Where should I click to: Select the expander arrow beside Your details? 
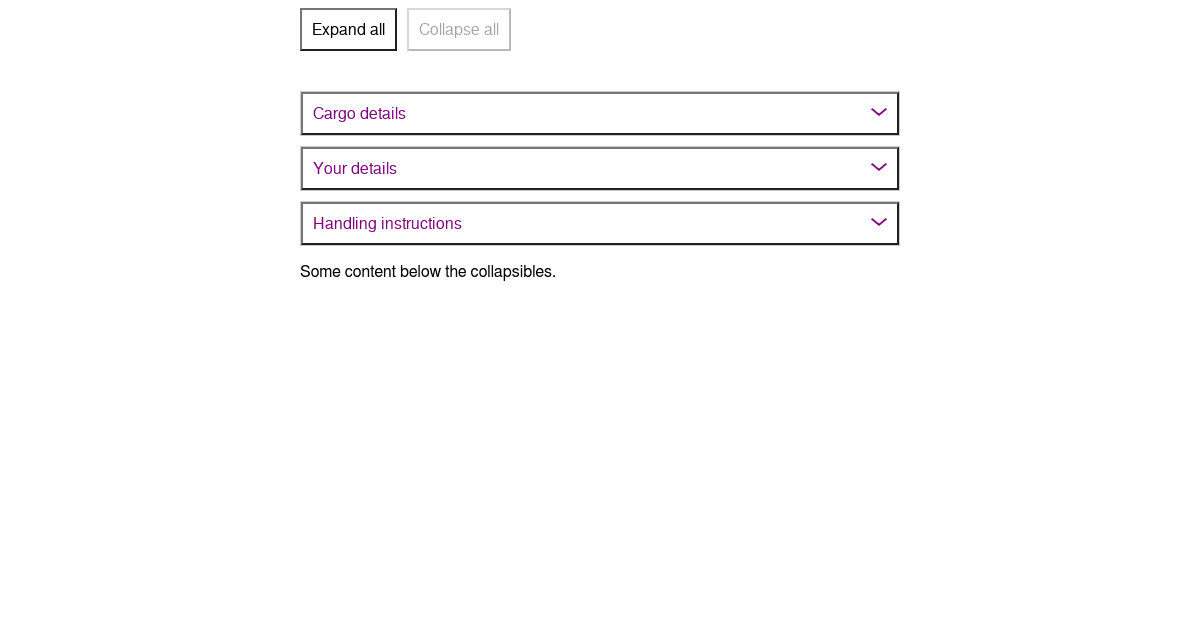(x=878, y=167)
